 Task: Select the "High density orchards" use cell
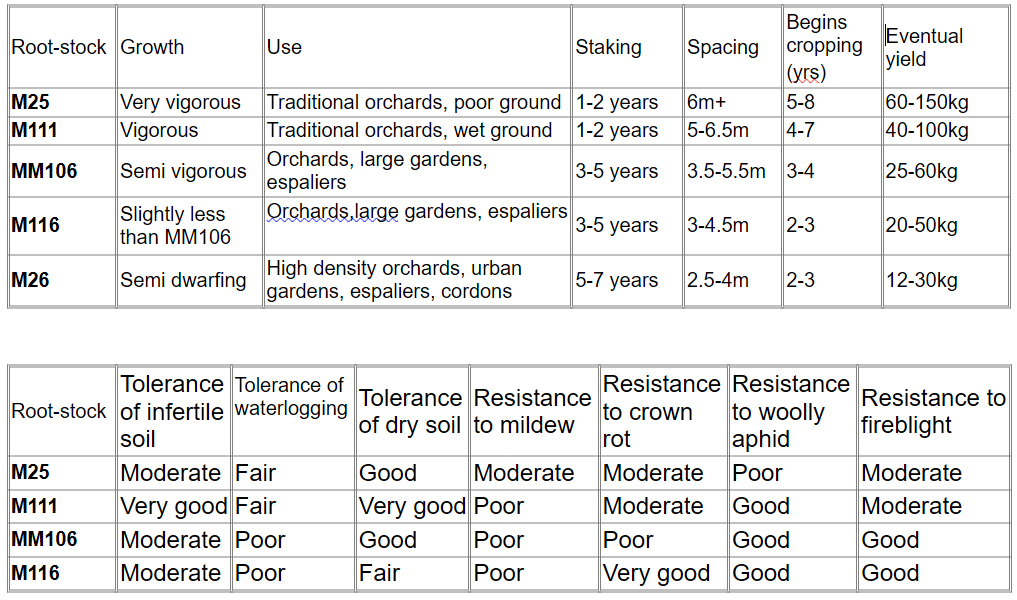coord(394,280)
